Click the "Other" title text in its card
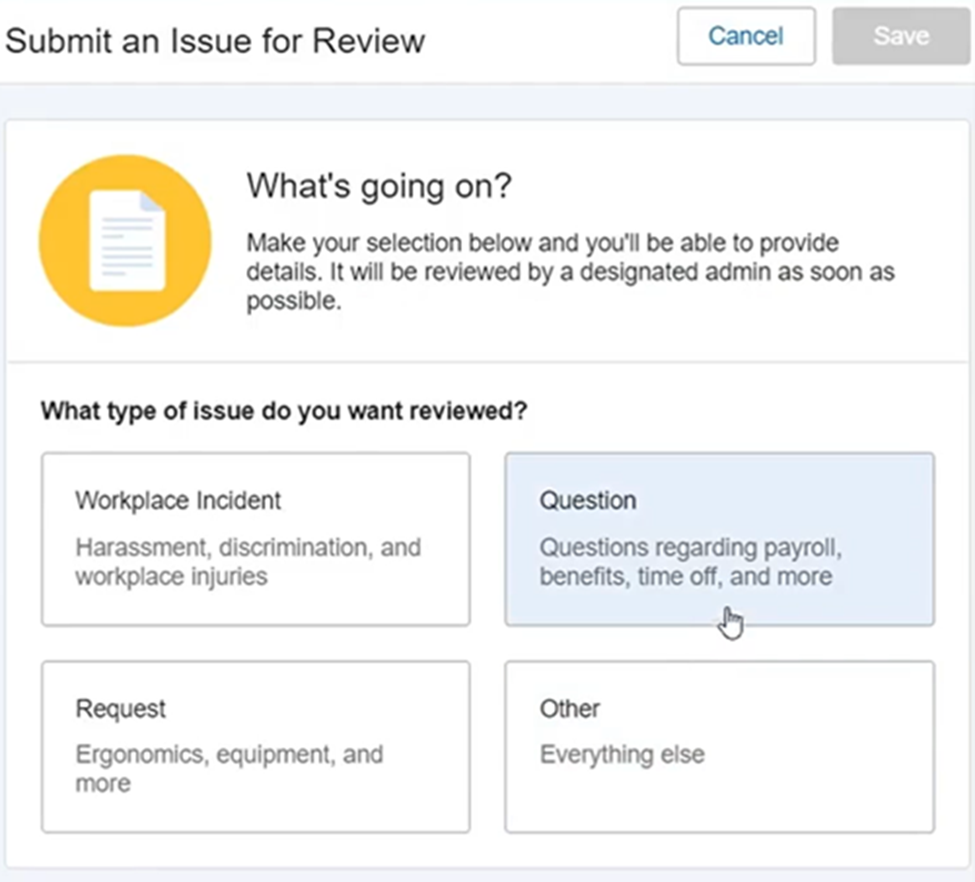The height and width of the screenshot is (882, 975). point(570,708)
